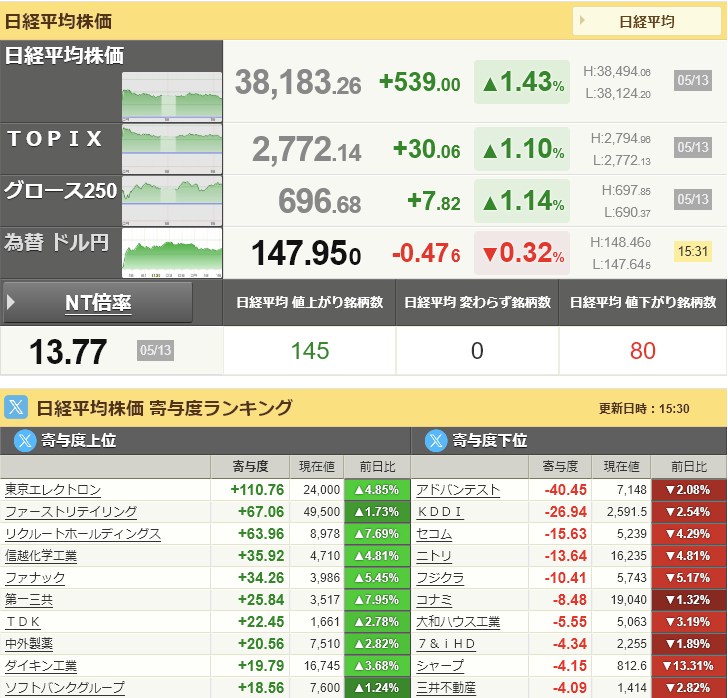
Task: Open the アドバンテスト stock link
Action: click(458, 489)
